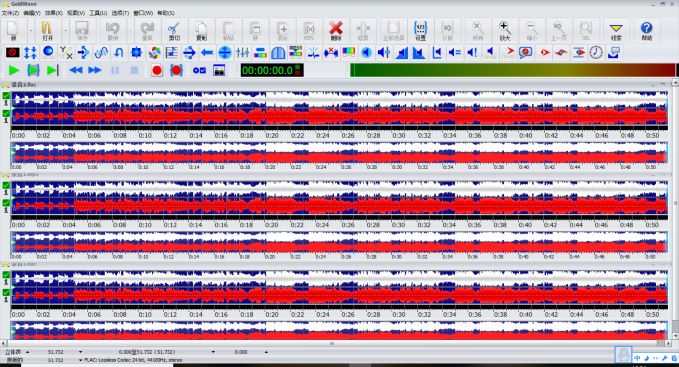The height and width of the screenshot is (367, 679).
Task: Expand the small dropdown arrow next to Open
Action: (65, 31)
